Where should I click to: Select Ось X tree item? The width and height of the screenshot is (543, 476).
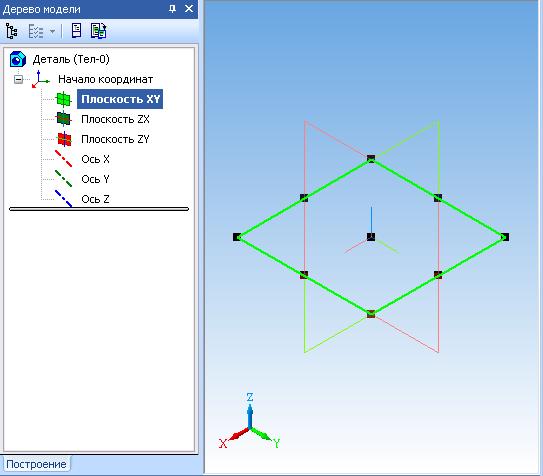95,159
